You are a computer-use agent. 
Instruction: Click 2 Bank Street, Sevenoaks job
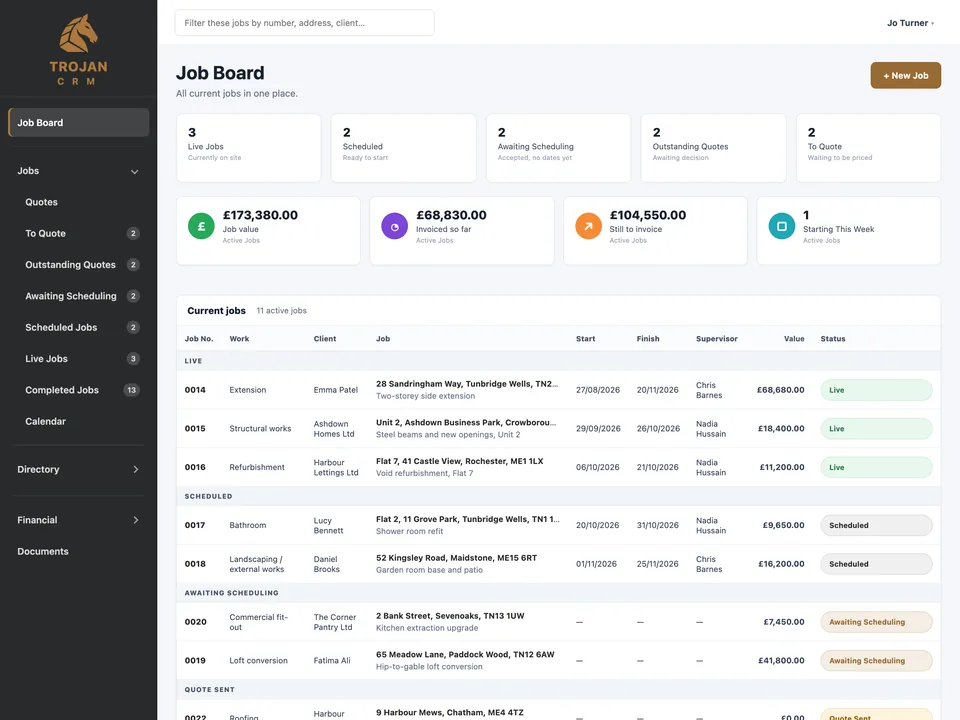coord(450,616)
